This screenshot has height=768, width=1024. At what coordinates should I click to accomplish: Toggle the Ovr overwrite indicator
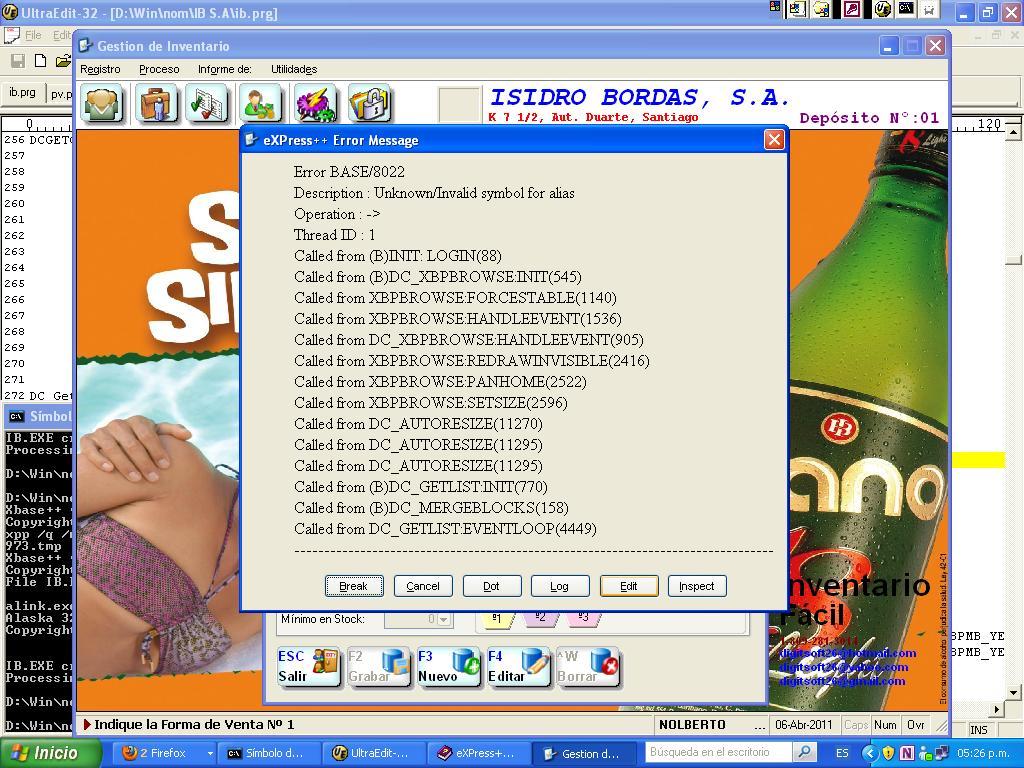pos(914,724)
